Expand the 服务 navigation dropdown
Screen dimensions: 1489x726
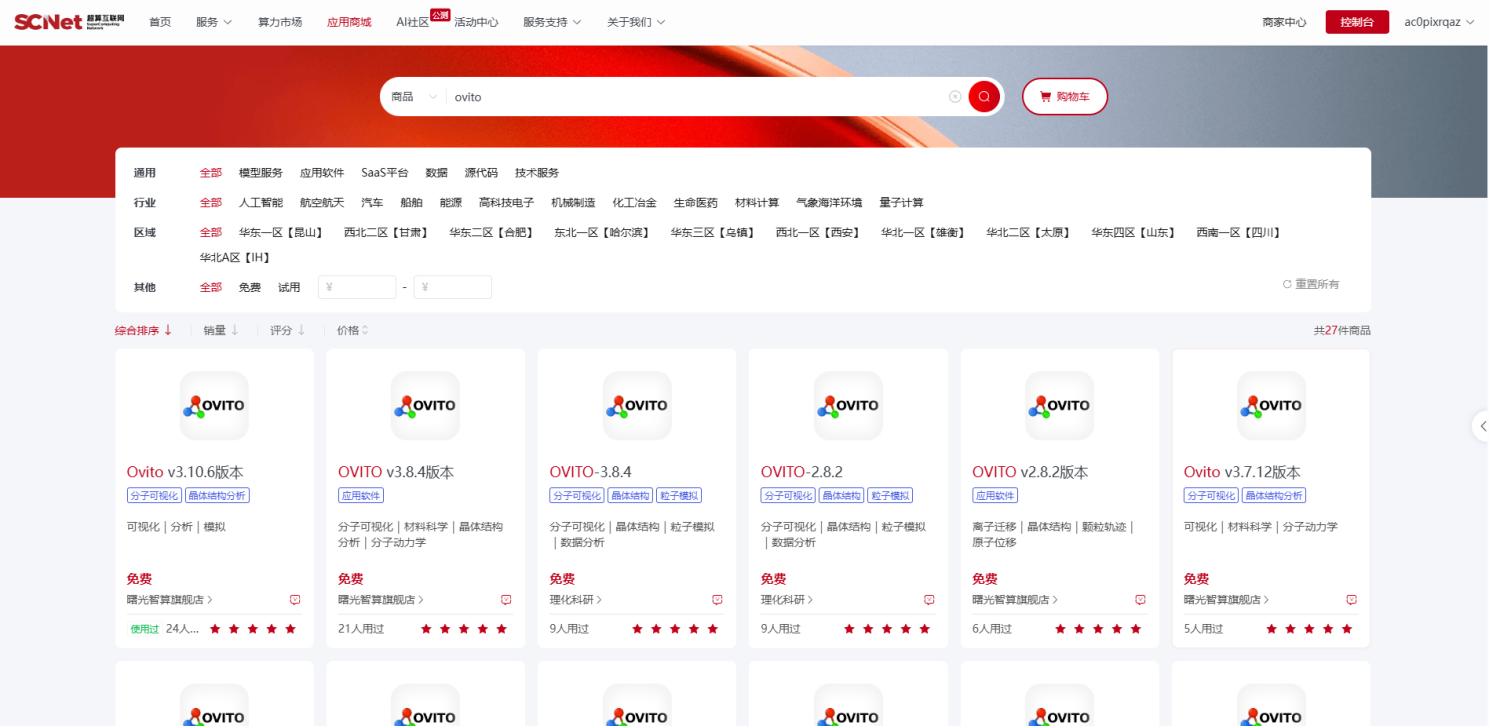tap(214, 22)
